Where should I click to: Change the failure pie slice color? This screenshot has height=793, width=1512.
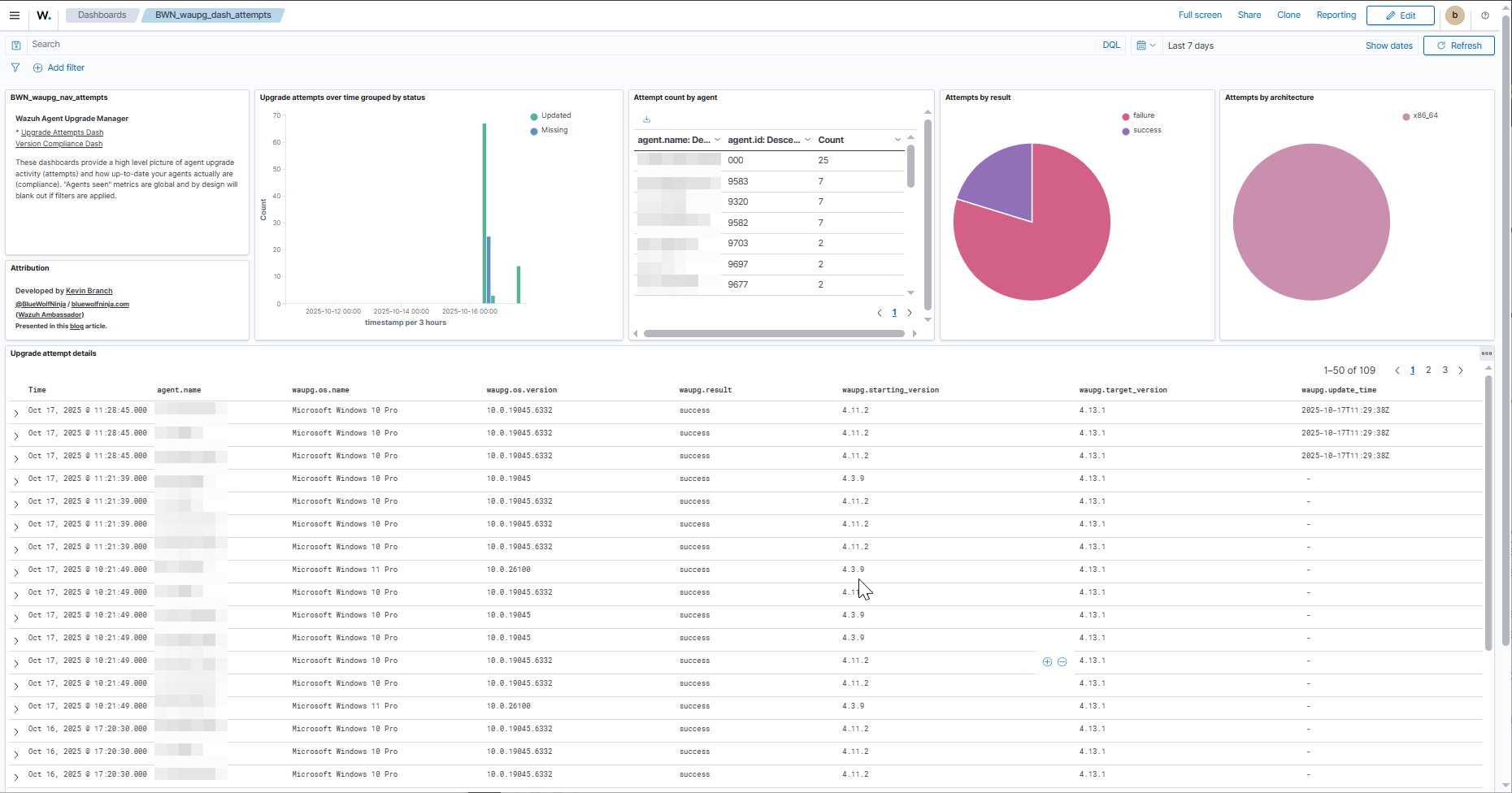point(1125,115)
